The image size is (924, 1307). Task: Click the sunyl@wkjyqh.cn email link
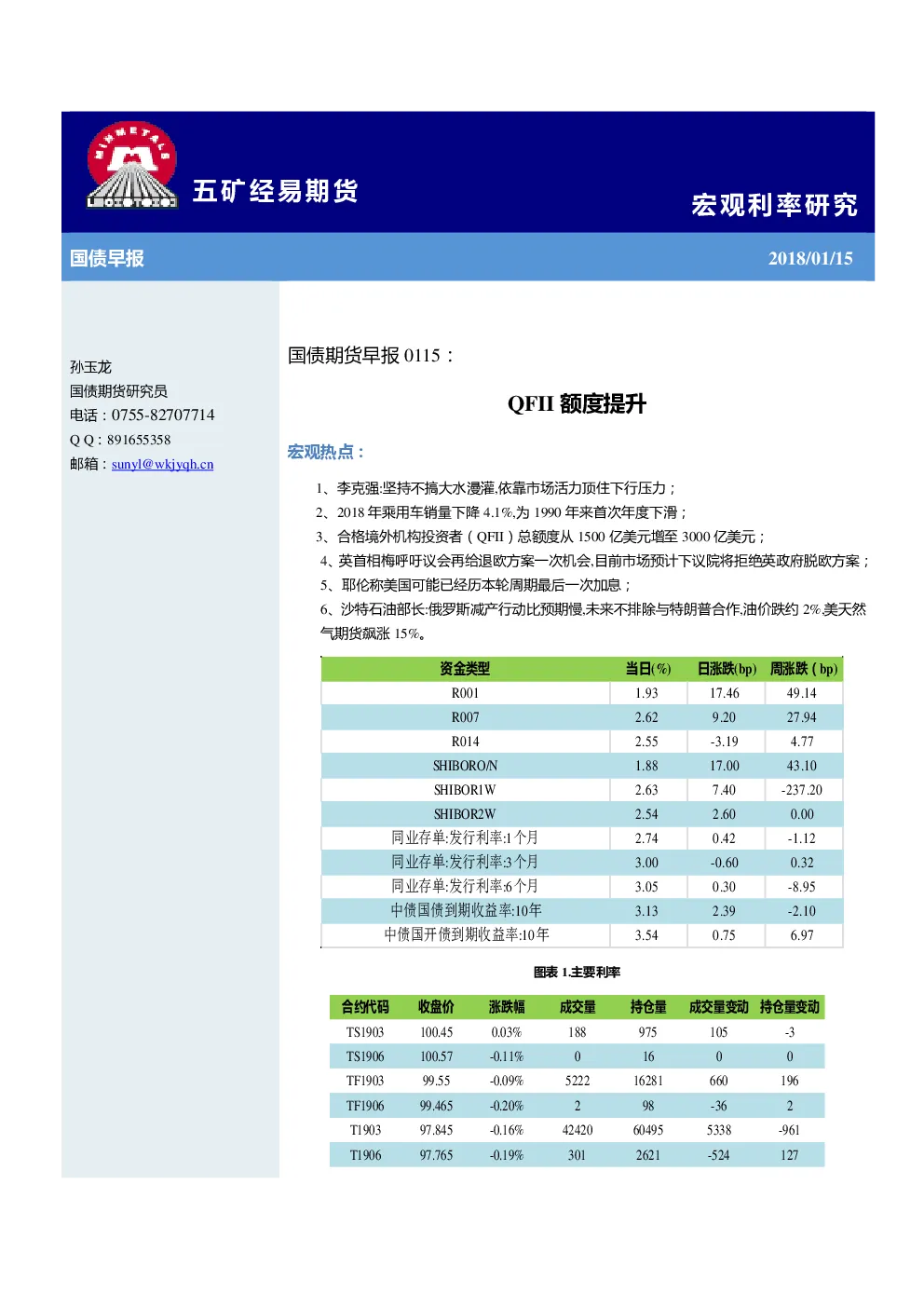coord(163,464)
